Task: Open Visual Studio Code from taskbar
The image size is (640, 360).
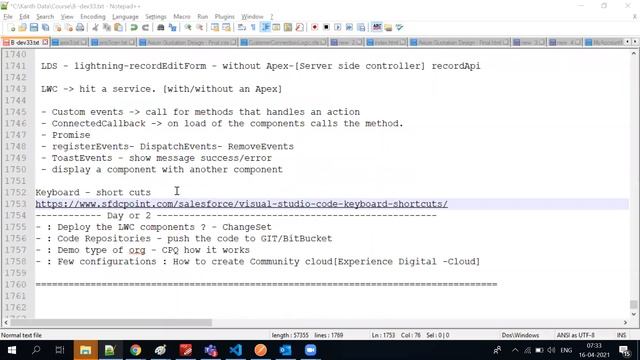Action: (236, 350)
